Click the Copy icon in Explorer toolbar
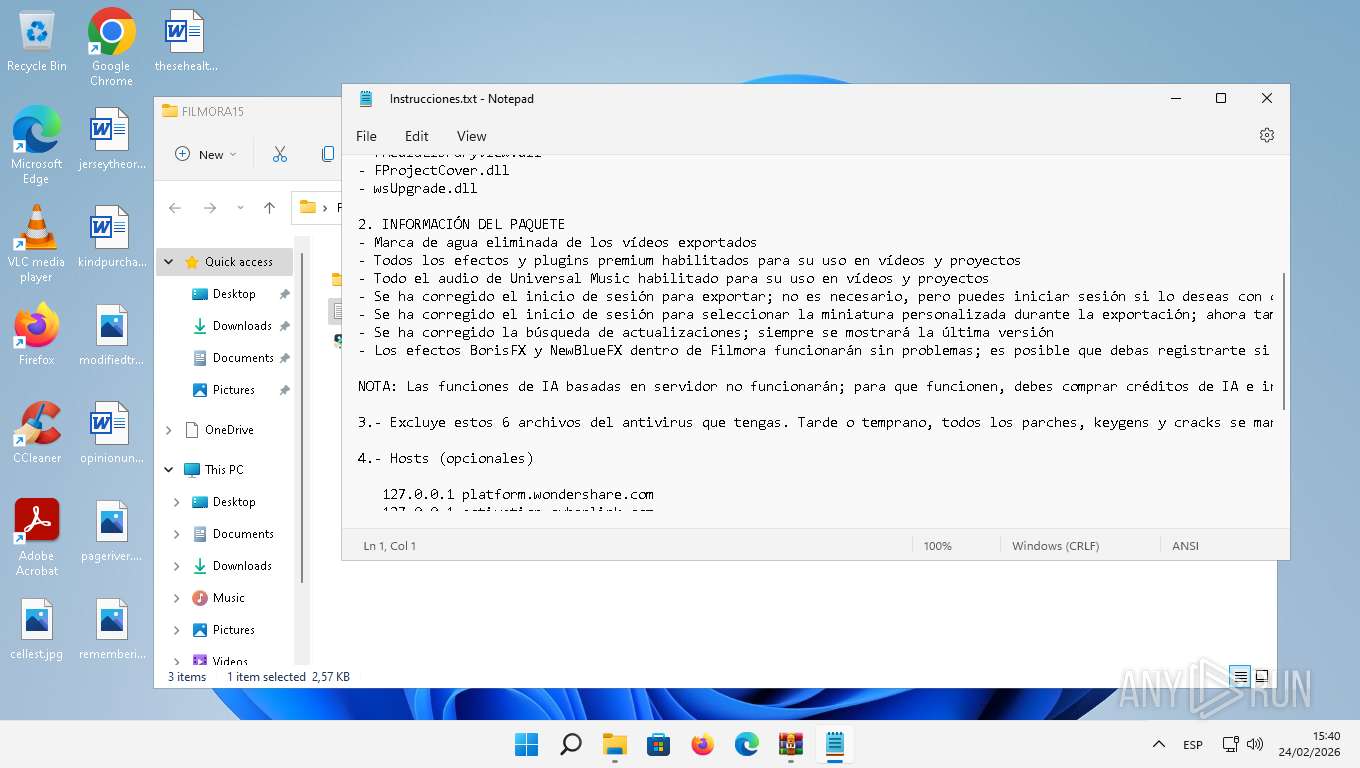 (327, 154)
